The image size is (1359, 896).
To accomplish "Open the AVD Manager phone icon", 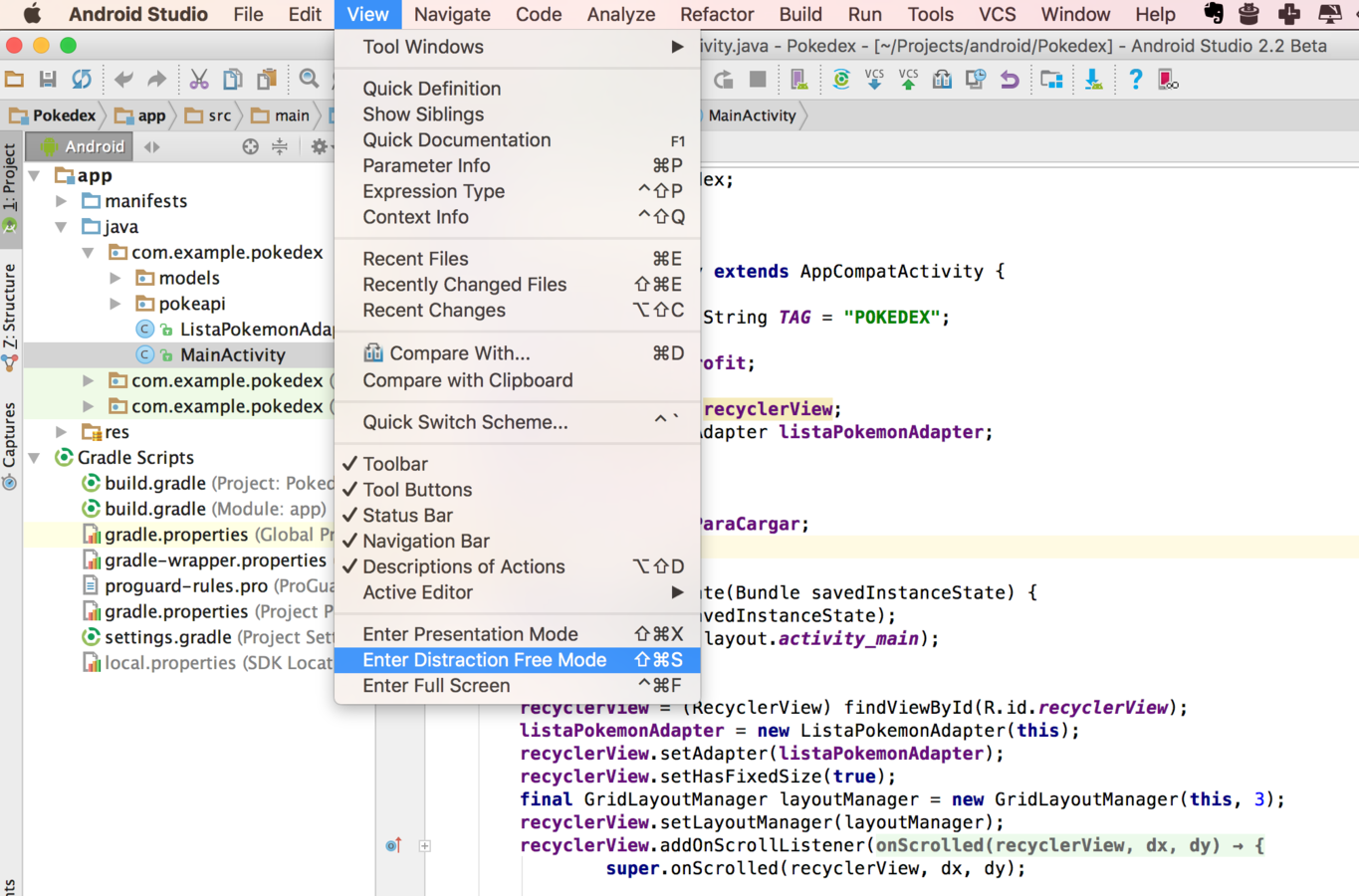I will point(798,80).
